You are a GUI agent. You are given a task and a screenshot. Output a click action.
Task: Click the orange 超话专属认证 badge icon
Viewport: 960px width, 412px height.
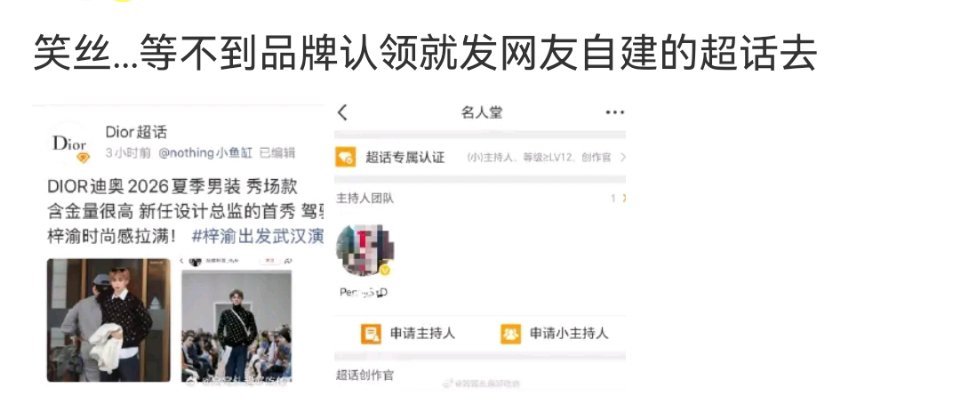tap(345, 157)
